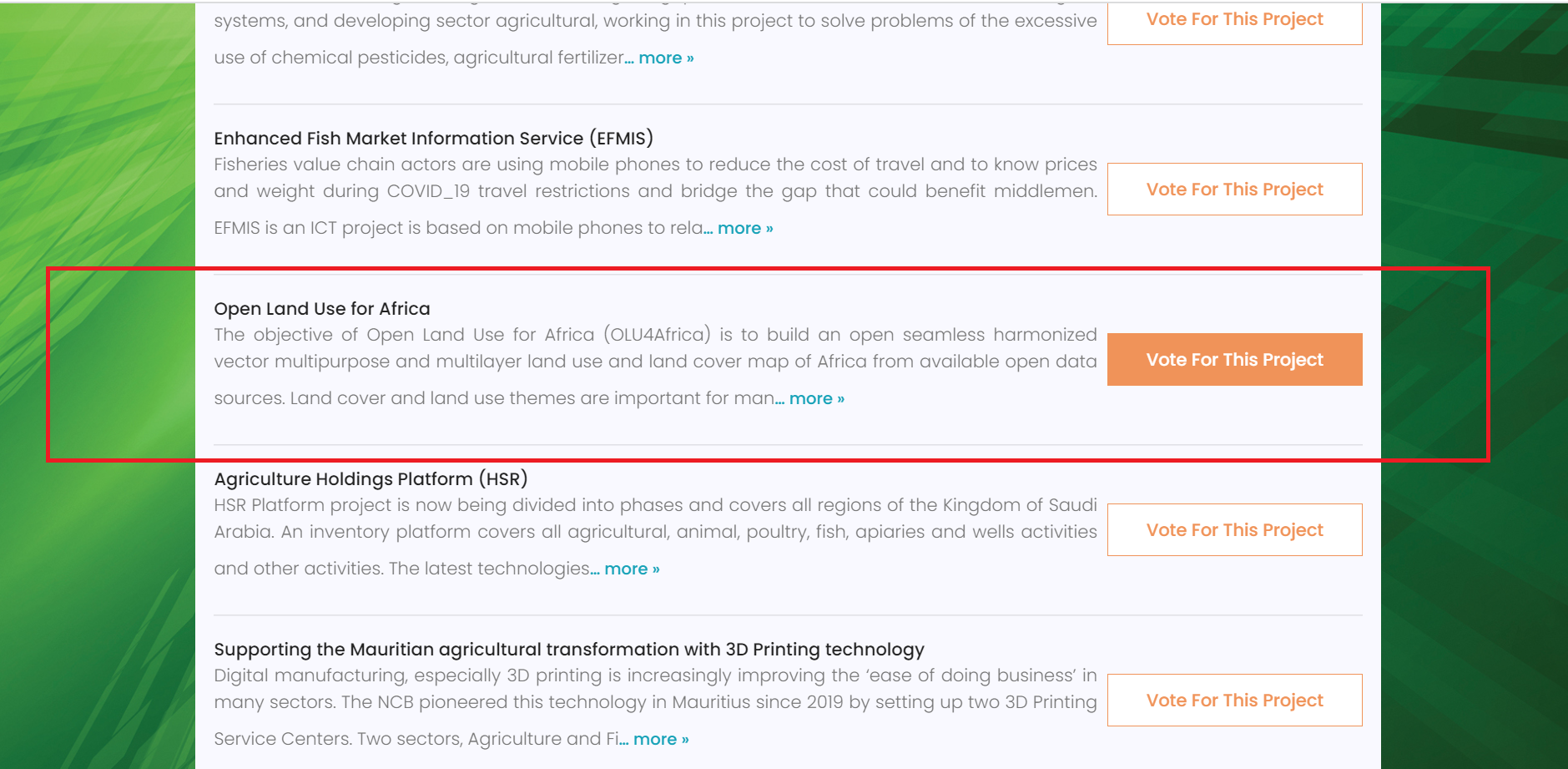Vote for the Open Land Use for Africa project

[1234, 359]
